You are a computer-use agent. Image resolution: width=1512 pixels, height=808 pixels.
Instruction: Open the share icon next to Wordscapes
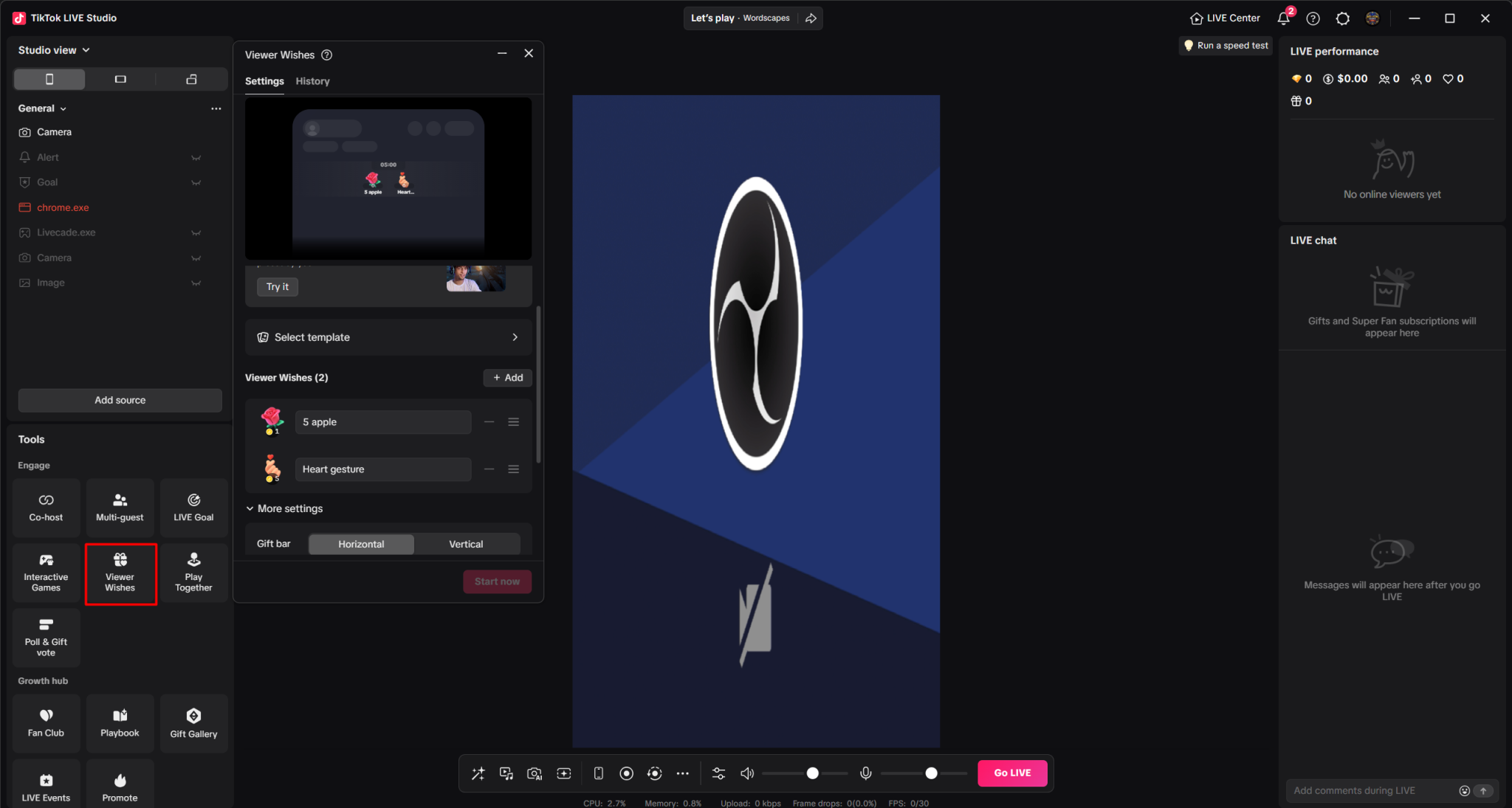tap(811, 18)
